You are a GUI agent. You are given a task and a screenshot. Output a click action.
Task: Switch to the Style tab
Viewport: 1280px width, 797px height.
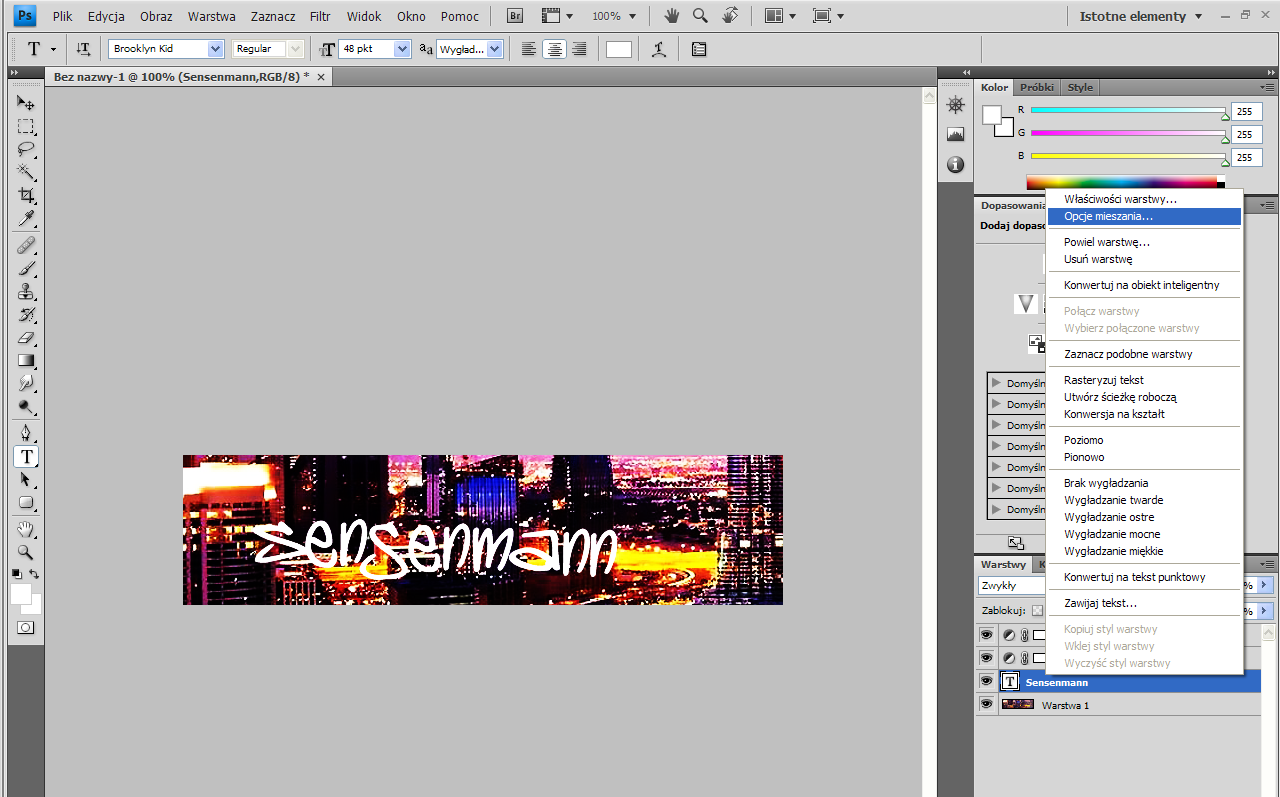pyautogui.click(x=1080, y=87)
